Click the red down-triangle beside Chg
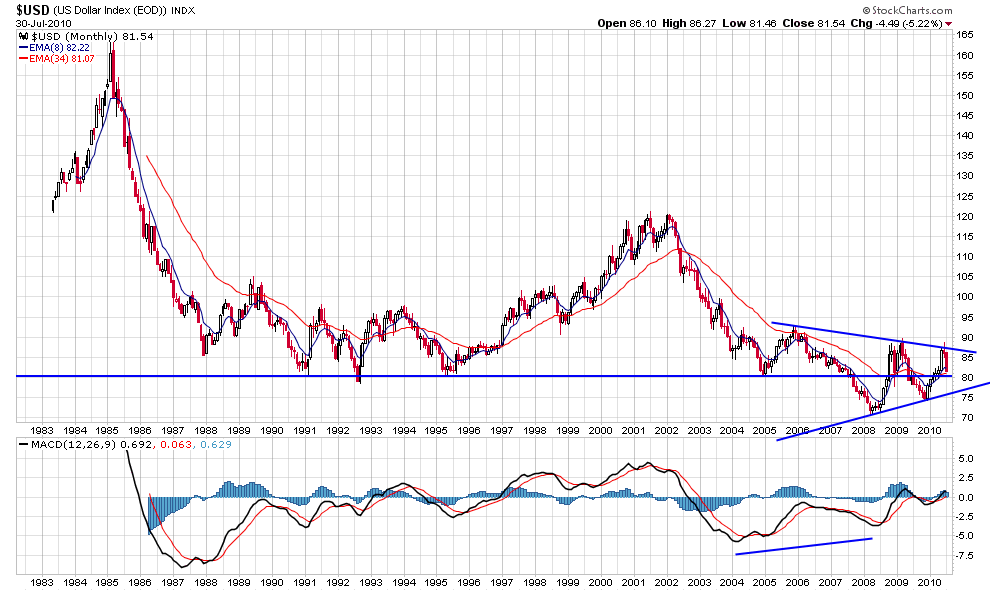The width and height of the screenshot is (990, 591). click(x=948, y=24)
